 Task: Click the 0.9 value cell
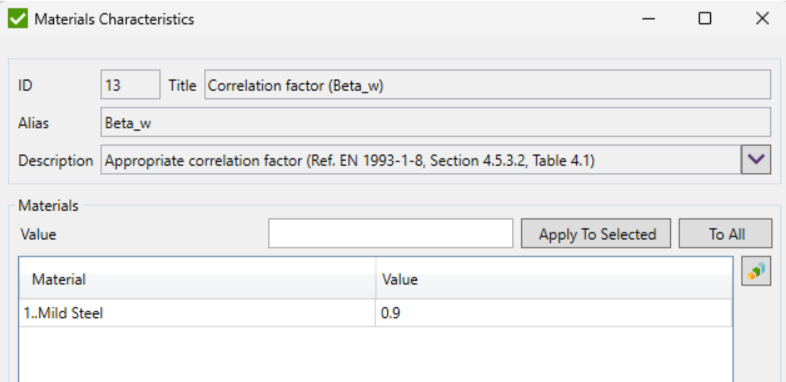coord(554,313)
